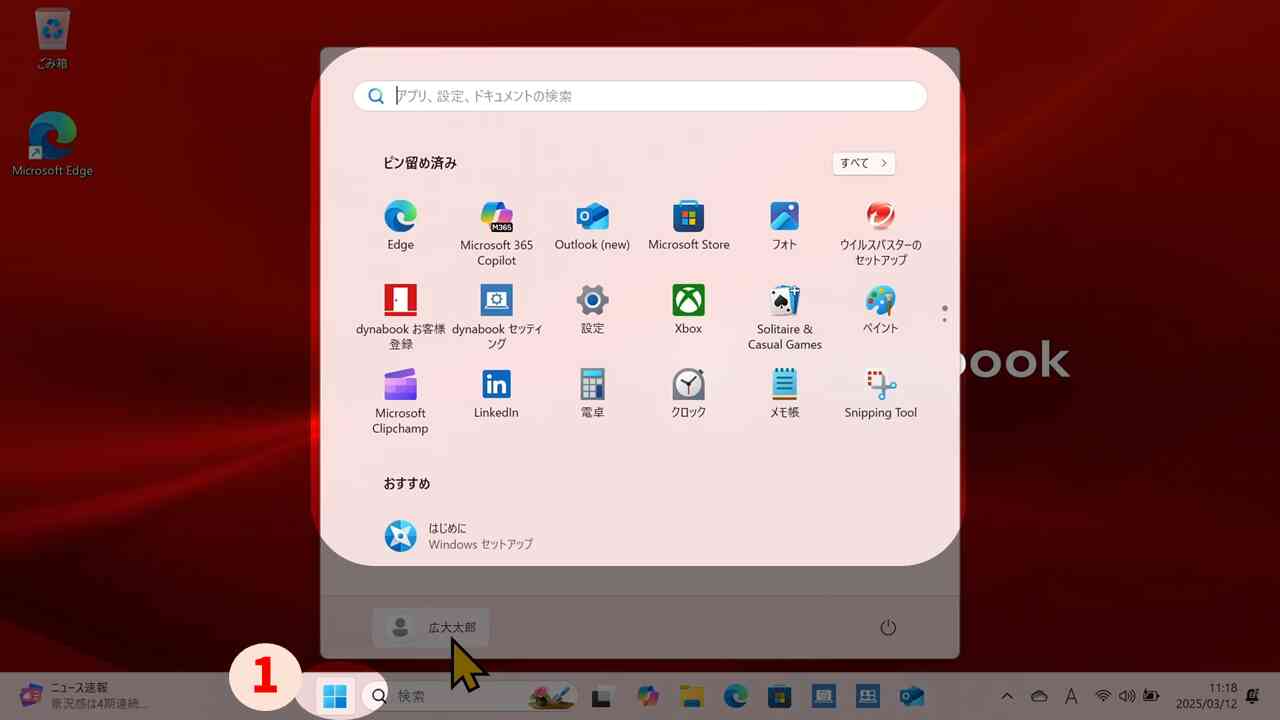The width and height of the screenshot is (1280, 720).
Task: Click the Start menu search field
Action: click(x=640, y=96)
